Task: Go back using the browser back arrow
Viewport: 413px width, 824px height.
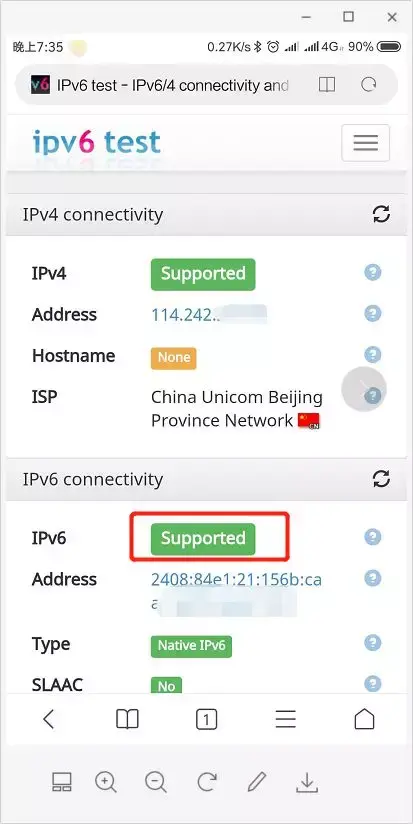Action: coord(48,719)
